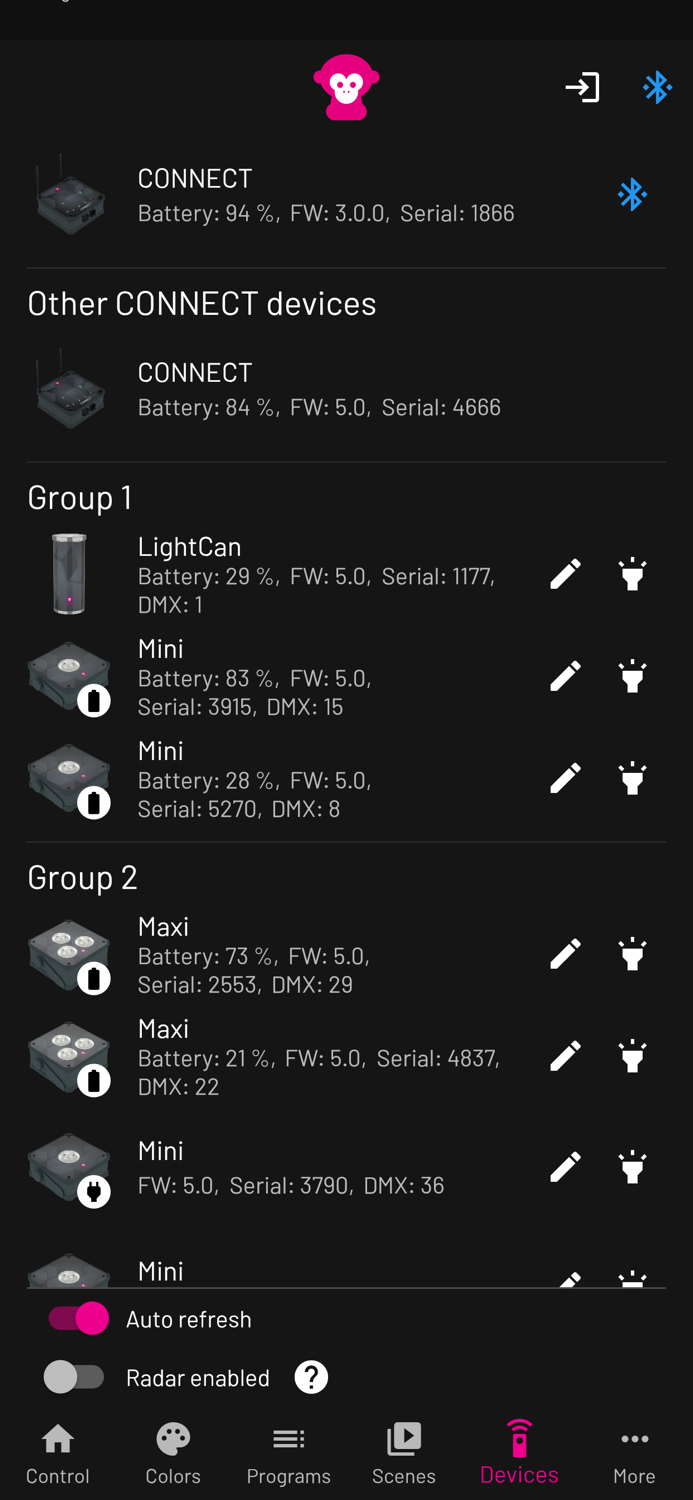
Task: Tap the Ape Labs monkey logo
Action: coord(346,87)
